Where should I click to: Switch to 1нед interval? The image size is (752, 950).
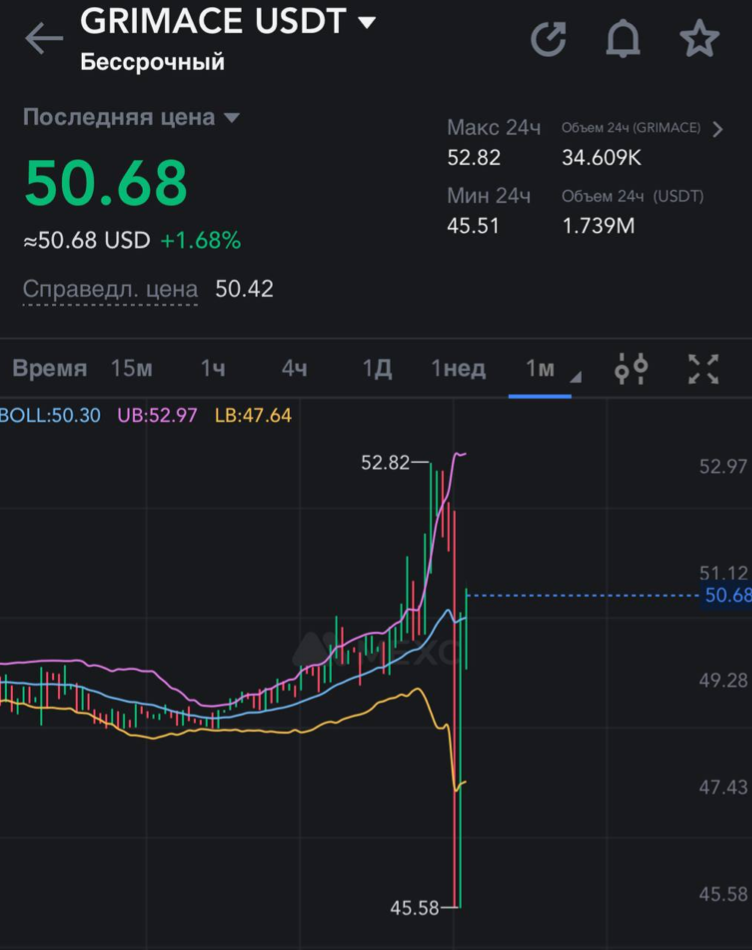pos(458,368)
